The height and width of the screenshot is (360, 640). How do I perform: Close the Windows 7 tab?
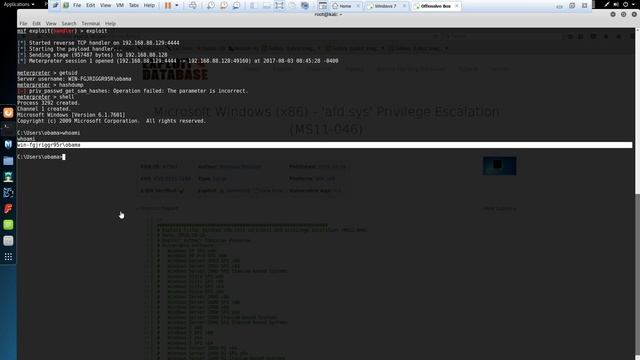404,6
